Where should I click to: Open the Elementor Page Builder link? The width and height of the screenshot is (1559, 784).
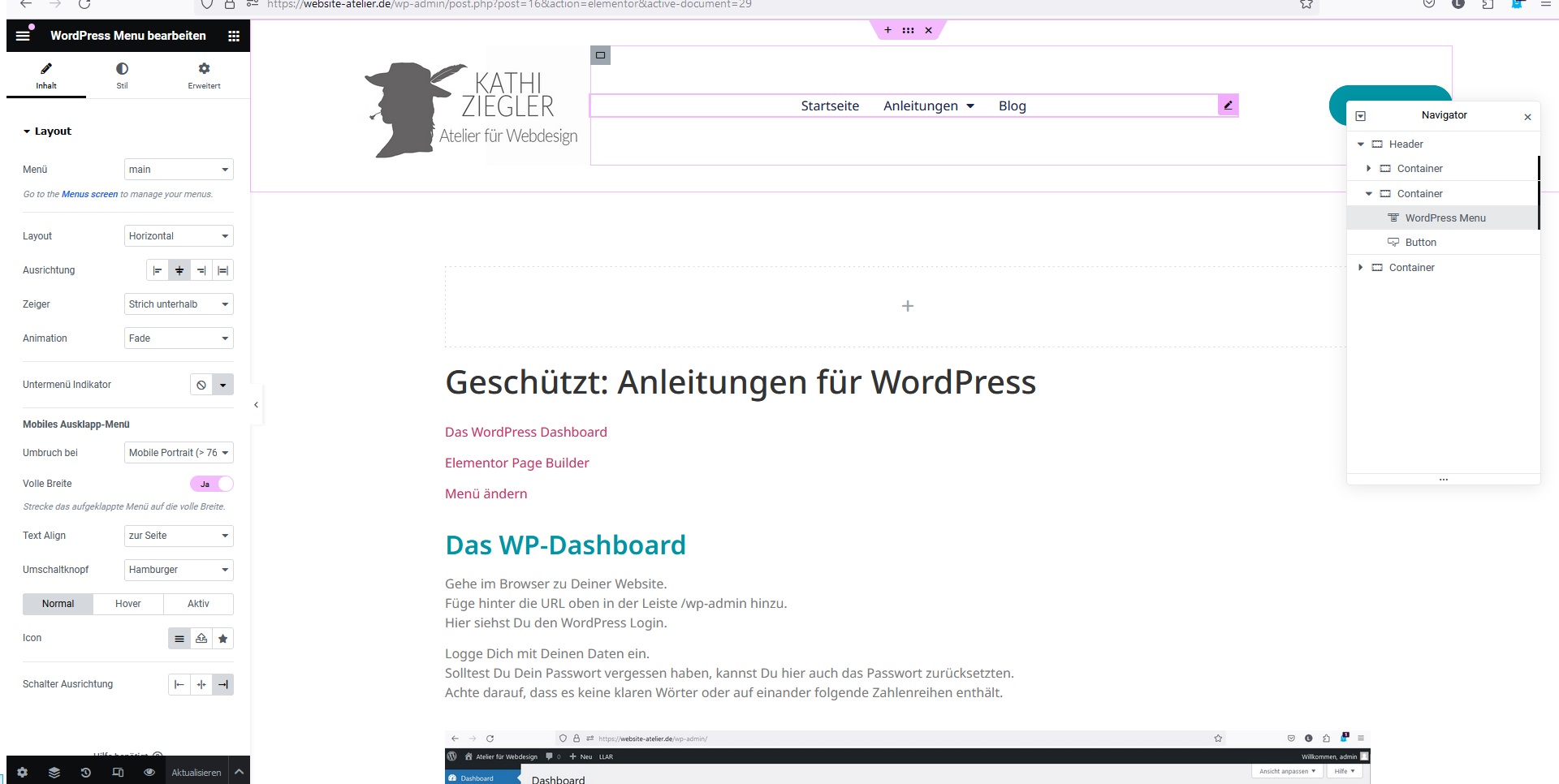tap(517, 463)
